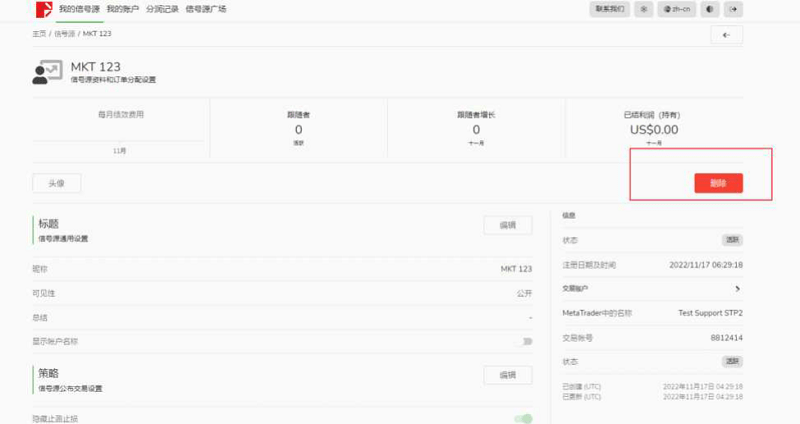The width and height of the screenshot is (800, 424).
Task: Click the 联系我们 button
Action: (x=609, y=9)
